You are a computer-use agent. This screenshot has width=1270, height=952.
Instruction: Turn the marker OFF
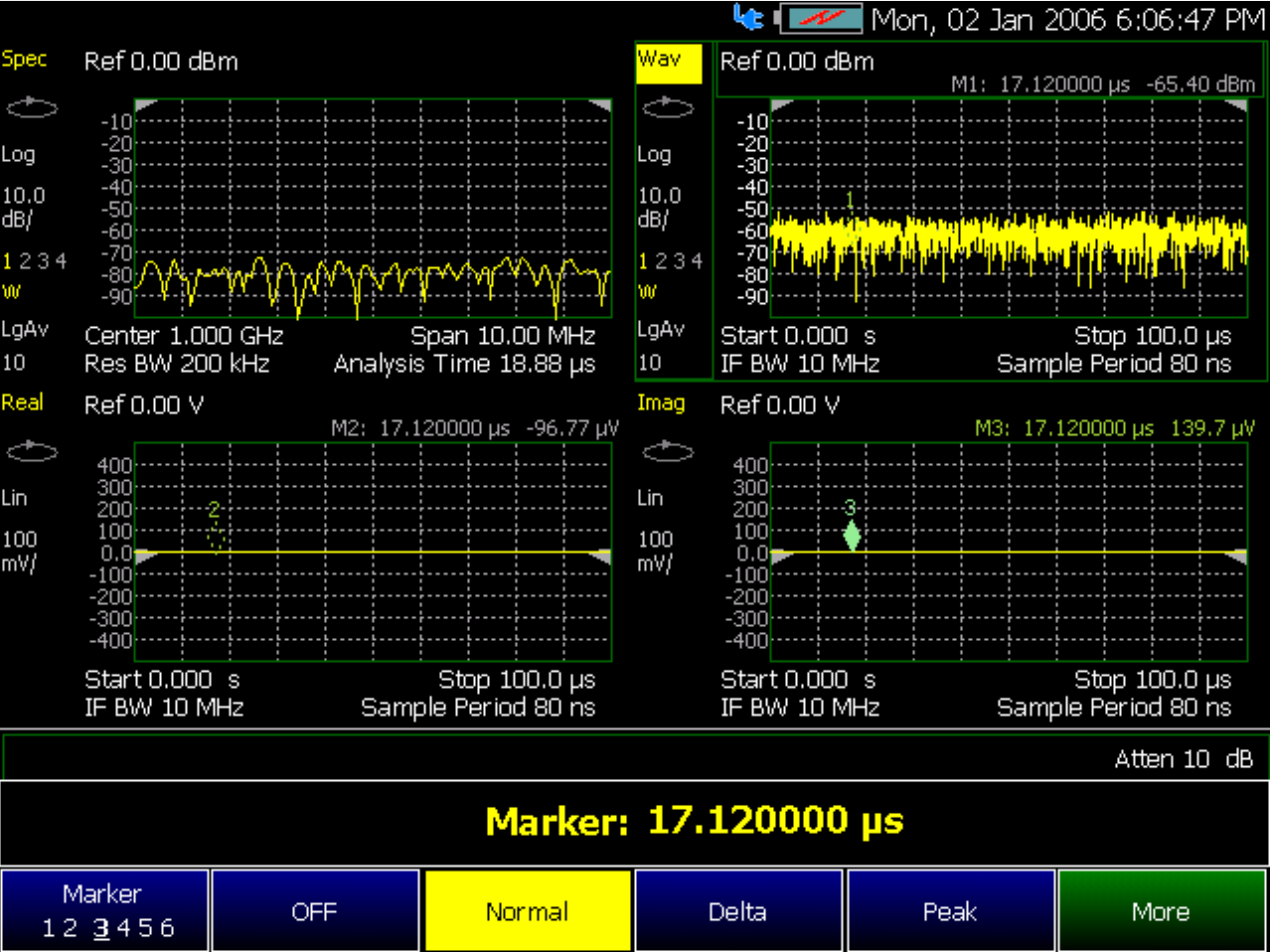click(315, 910)
